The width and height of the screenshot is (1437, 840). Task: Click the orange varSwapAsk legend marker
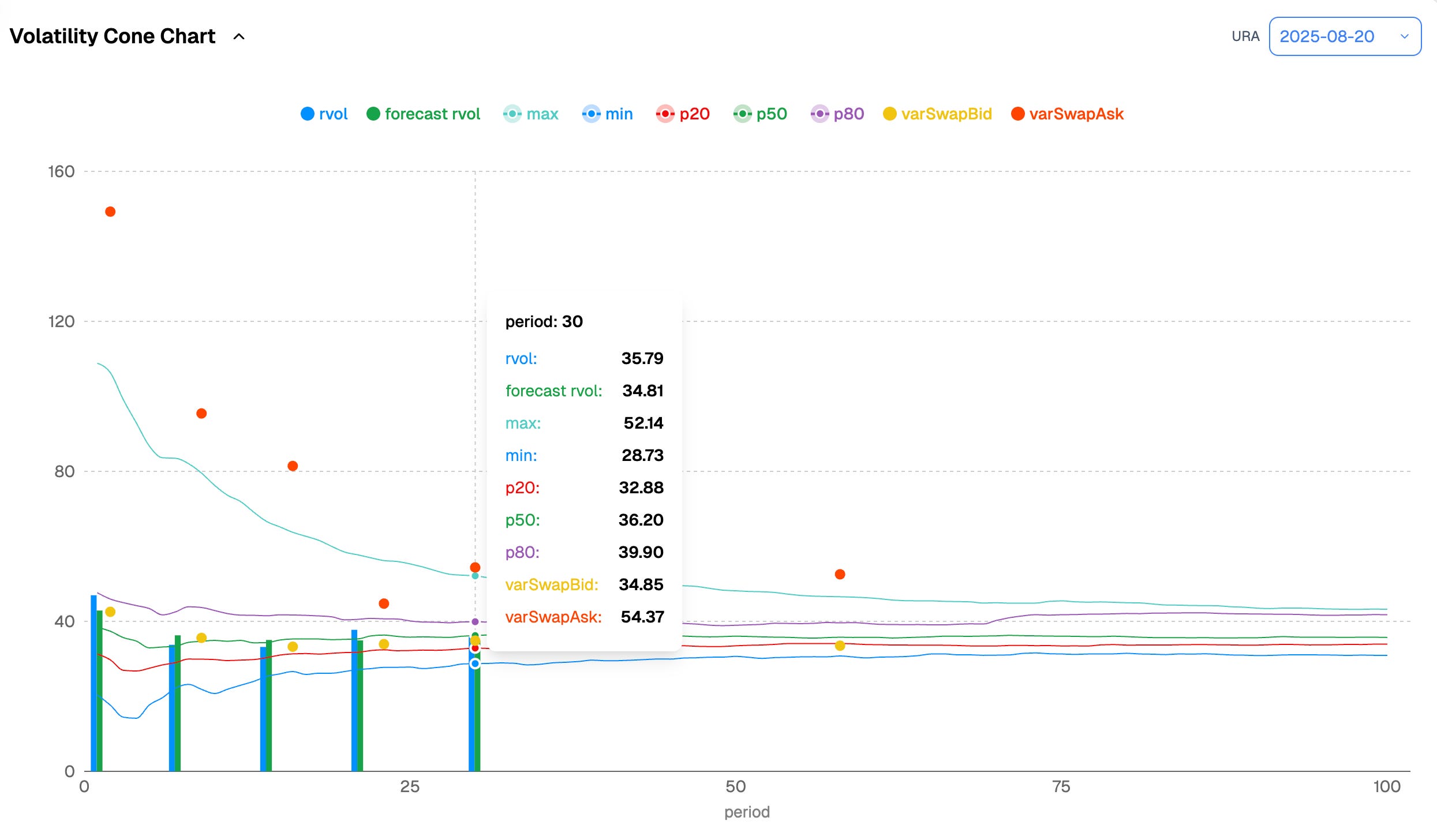click(x=1018, y=114)
